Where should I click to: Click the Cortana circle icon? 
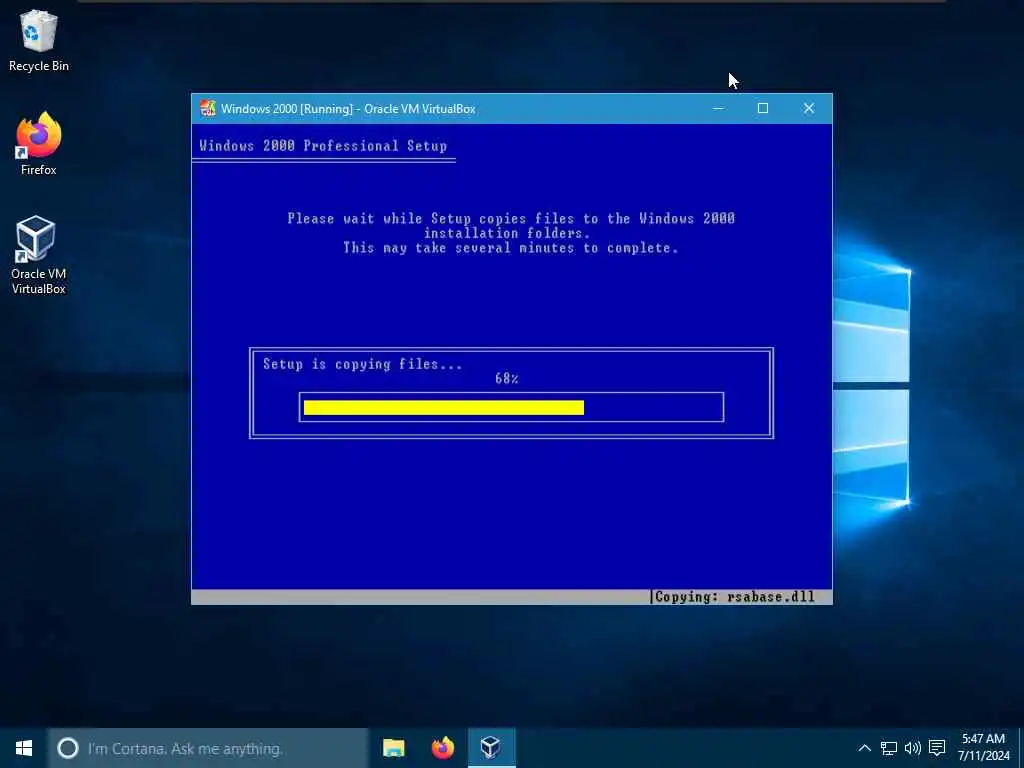[68, 748]
